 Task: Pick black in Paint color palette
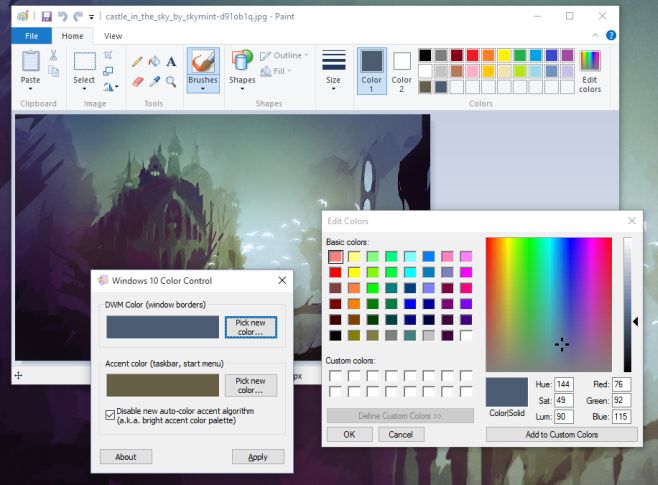tap(425, 55)
